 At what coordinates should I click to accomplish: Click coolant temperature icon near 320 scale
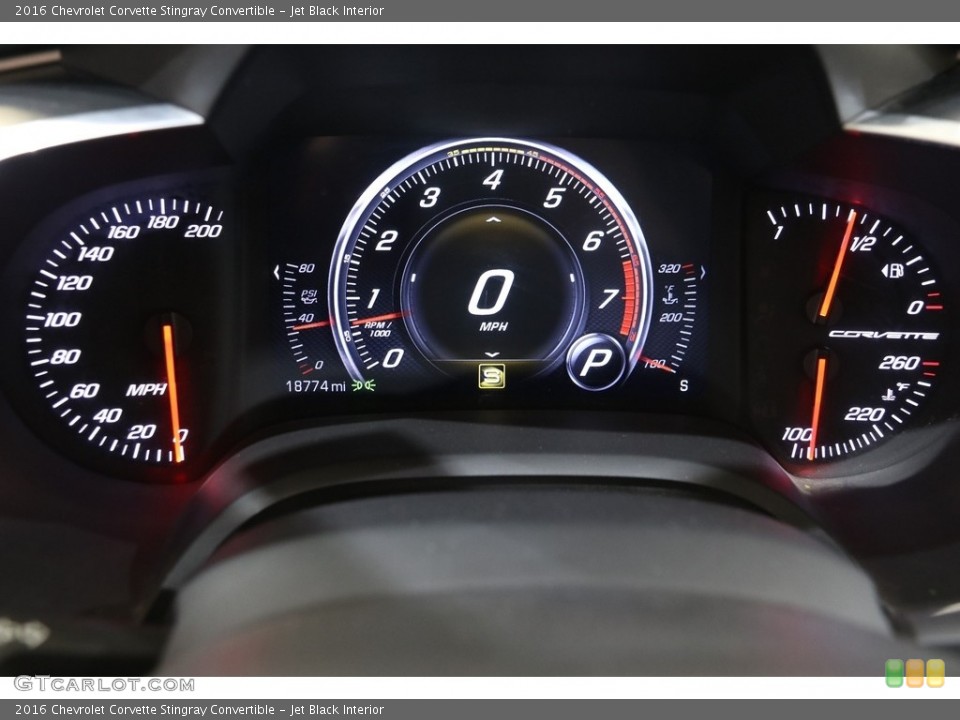click(671, 295)
